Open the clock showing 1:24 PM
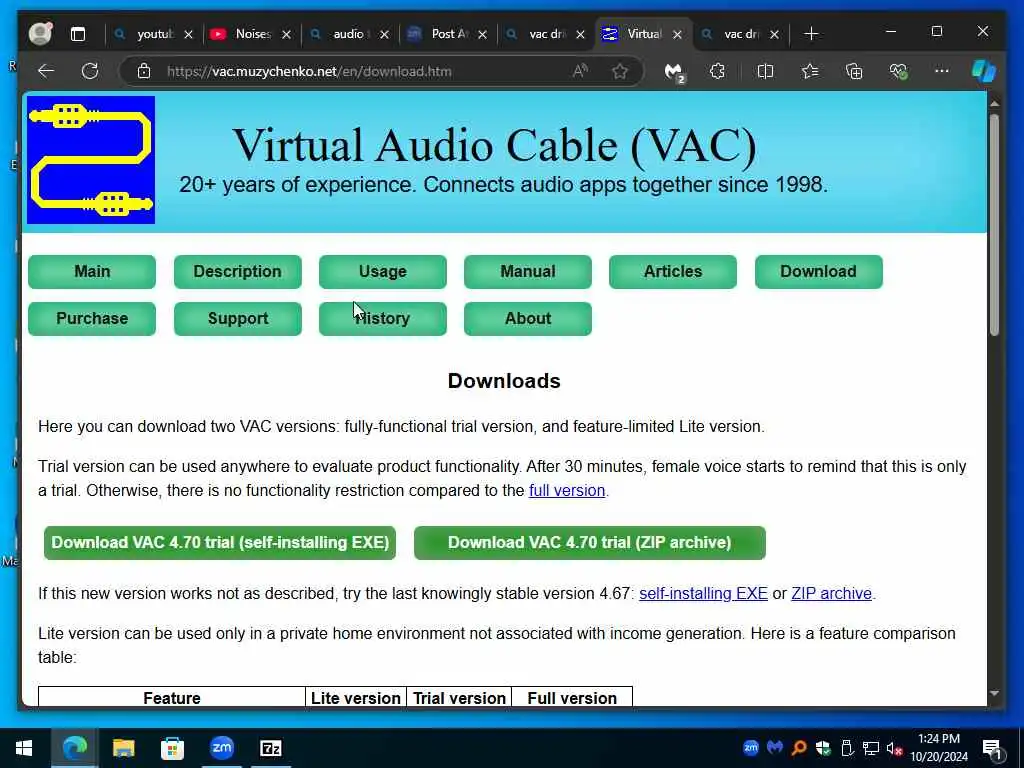 [939, 748]
